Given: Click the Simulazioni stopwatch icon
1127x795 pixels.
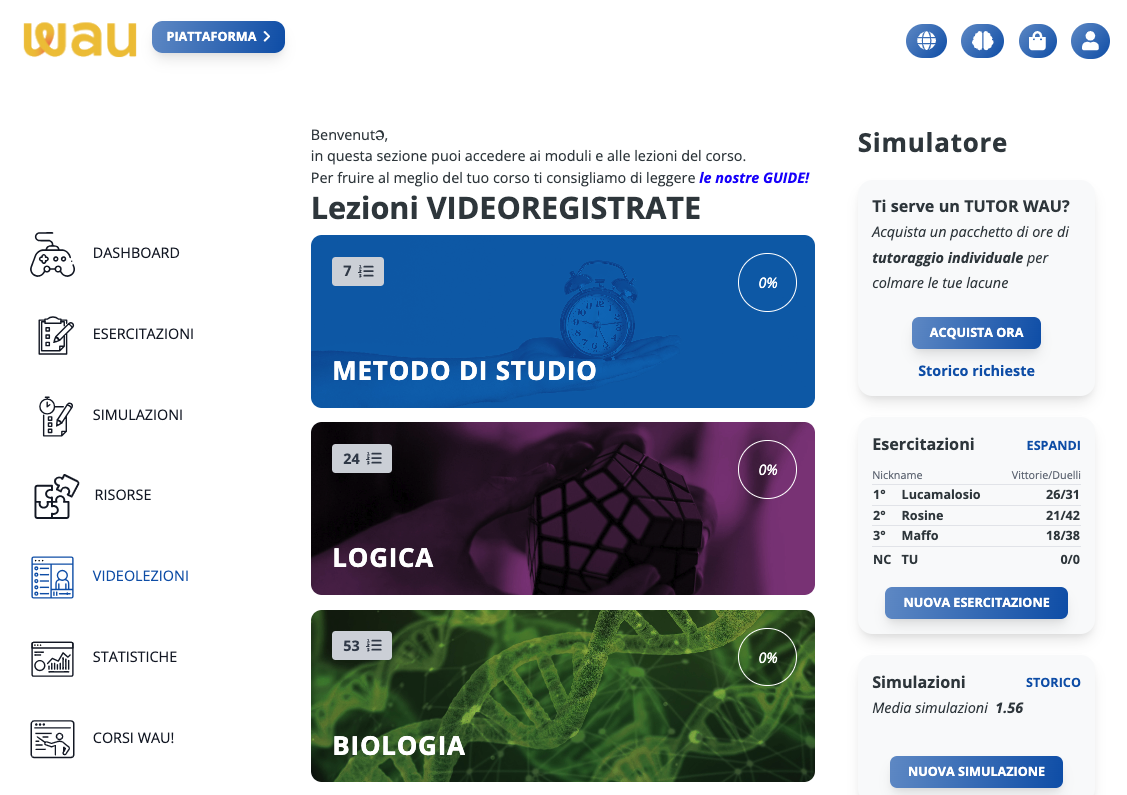Looking at the screenshot, I should [55, 415].
